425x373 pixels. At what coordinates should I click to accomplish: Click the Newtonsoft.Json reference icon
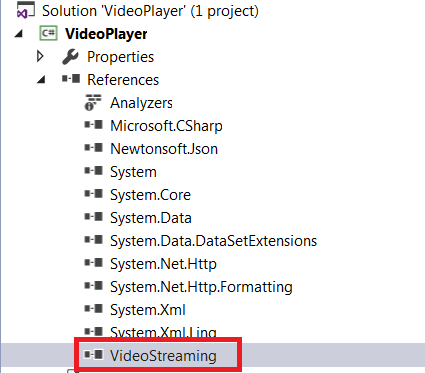point(94,148)
